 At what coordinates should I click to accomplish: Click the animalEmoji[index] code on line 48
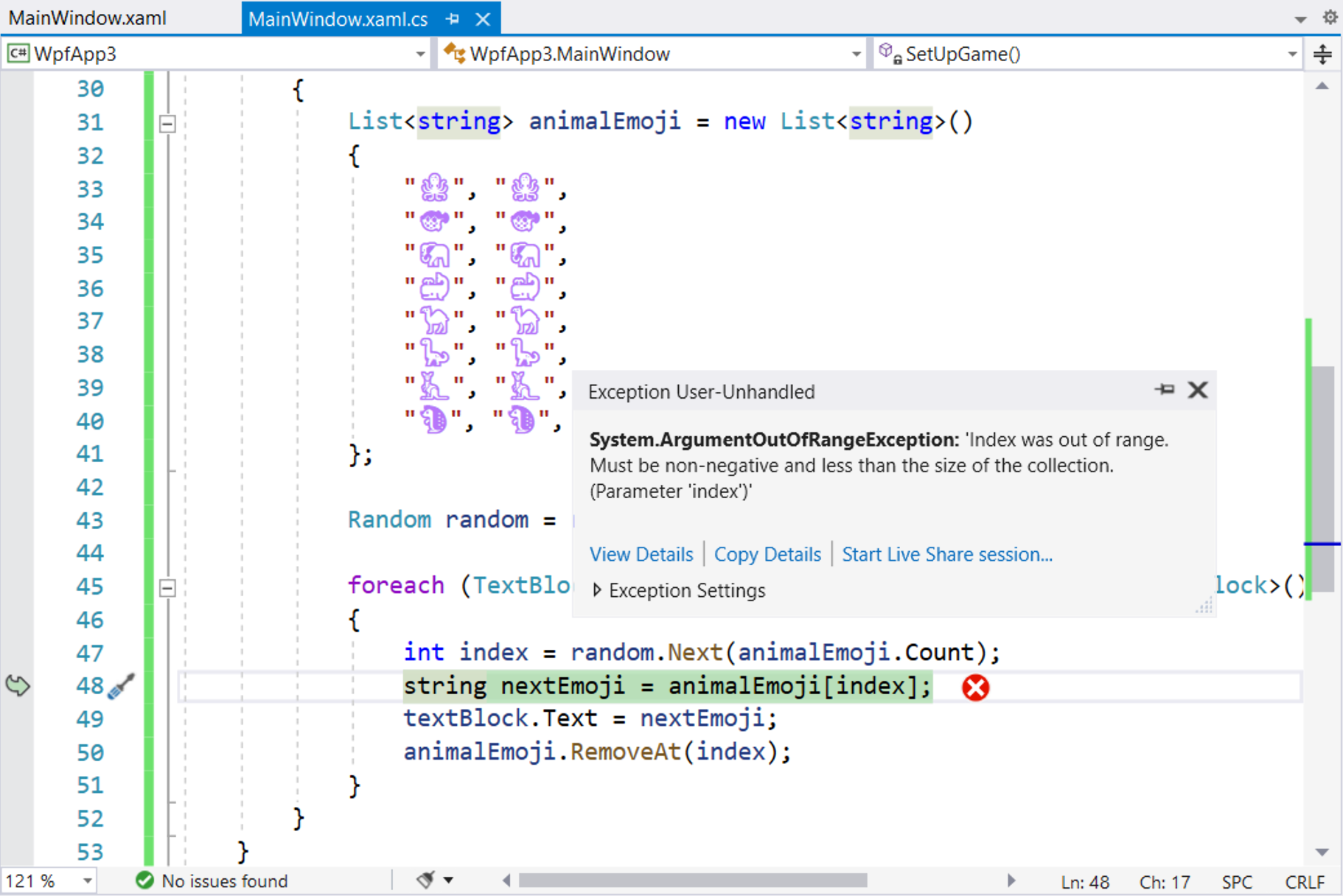(792, 686)
